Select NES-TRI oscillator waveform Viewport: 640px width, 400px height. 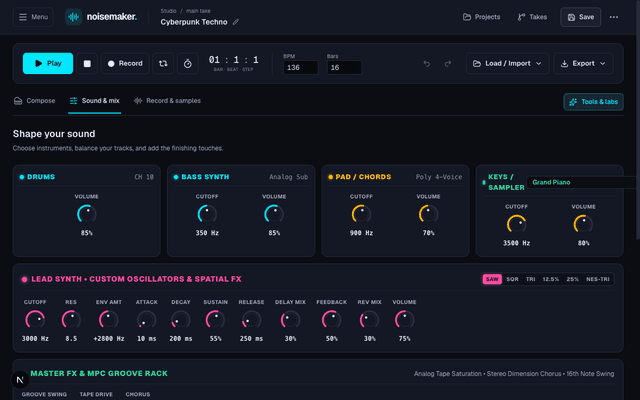coord(598,279)
